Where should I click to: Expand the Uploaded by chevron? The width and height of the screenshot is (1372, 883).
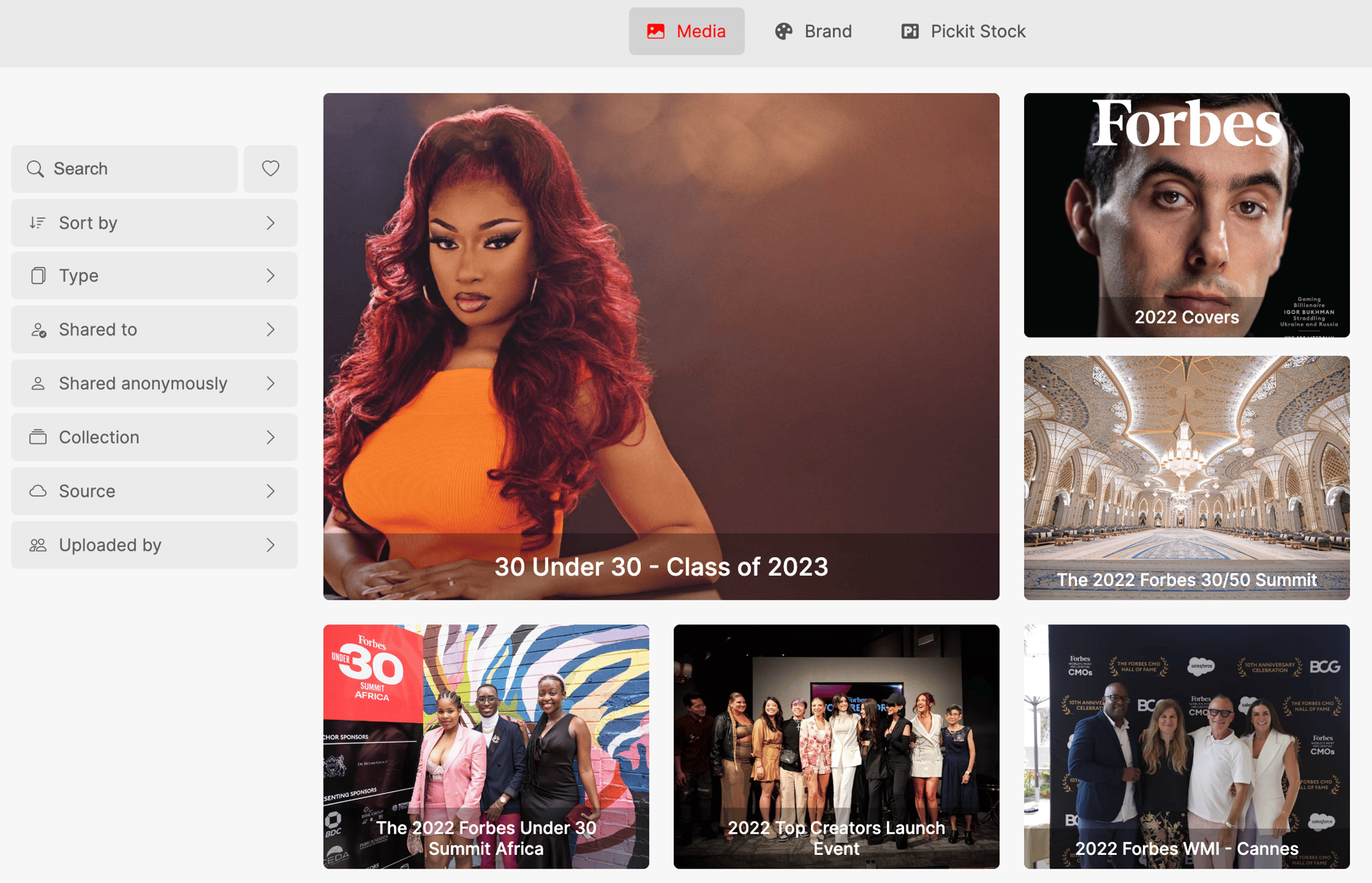(270, 545)
